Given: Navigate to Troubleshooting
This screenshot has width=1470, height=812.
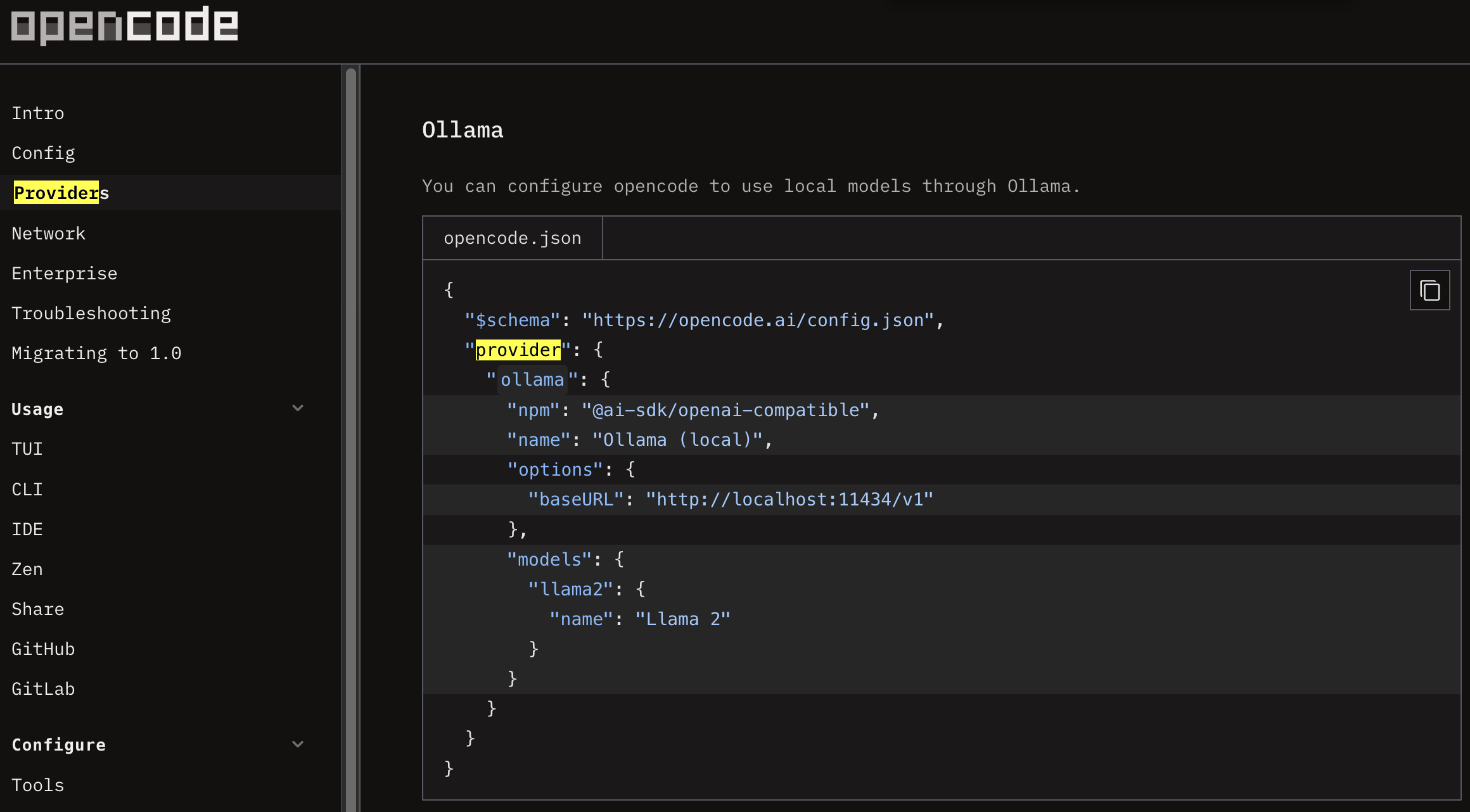Looking at the screenshot, I should pos(91,314).
